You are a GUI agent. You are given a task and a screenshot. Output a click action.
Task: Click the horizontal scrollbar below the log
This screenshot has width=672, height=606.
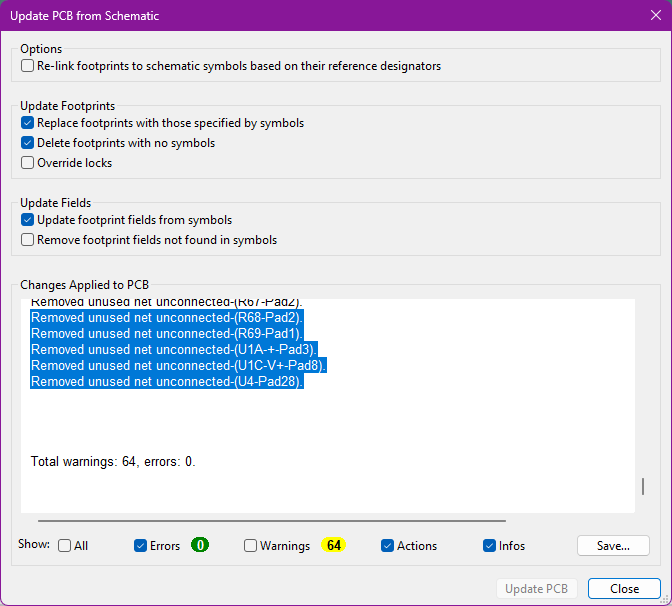pyautogui.click(x=272, y=521)
